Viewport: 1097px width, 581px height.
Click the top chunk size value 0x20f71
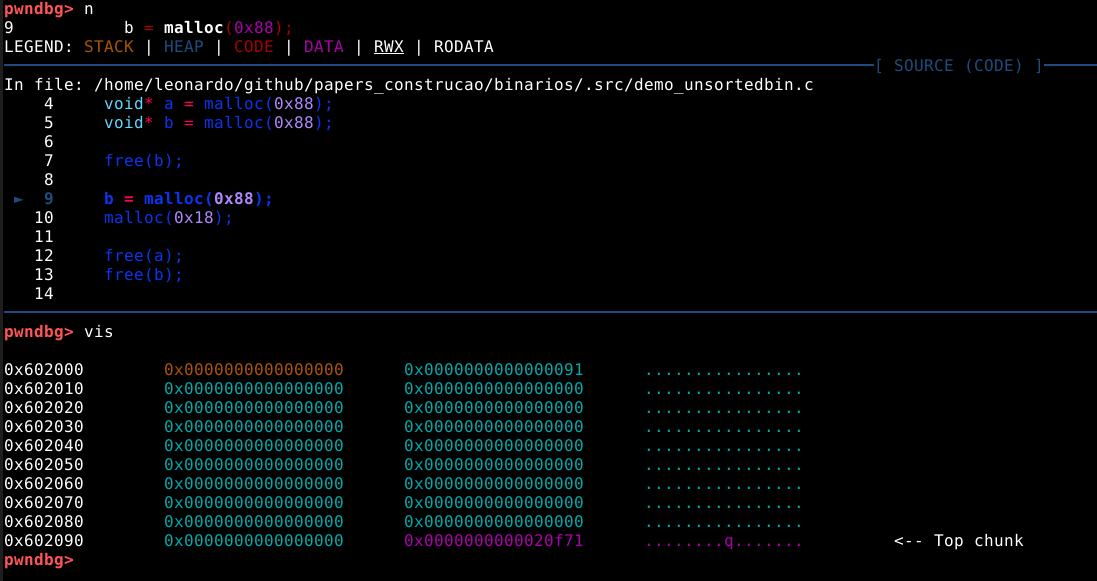tap(493, 541)
